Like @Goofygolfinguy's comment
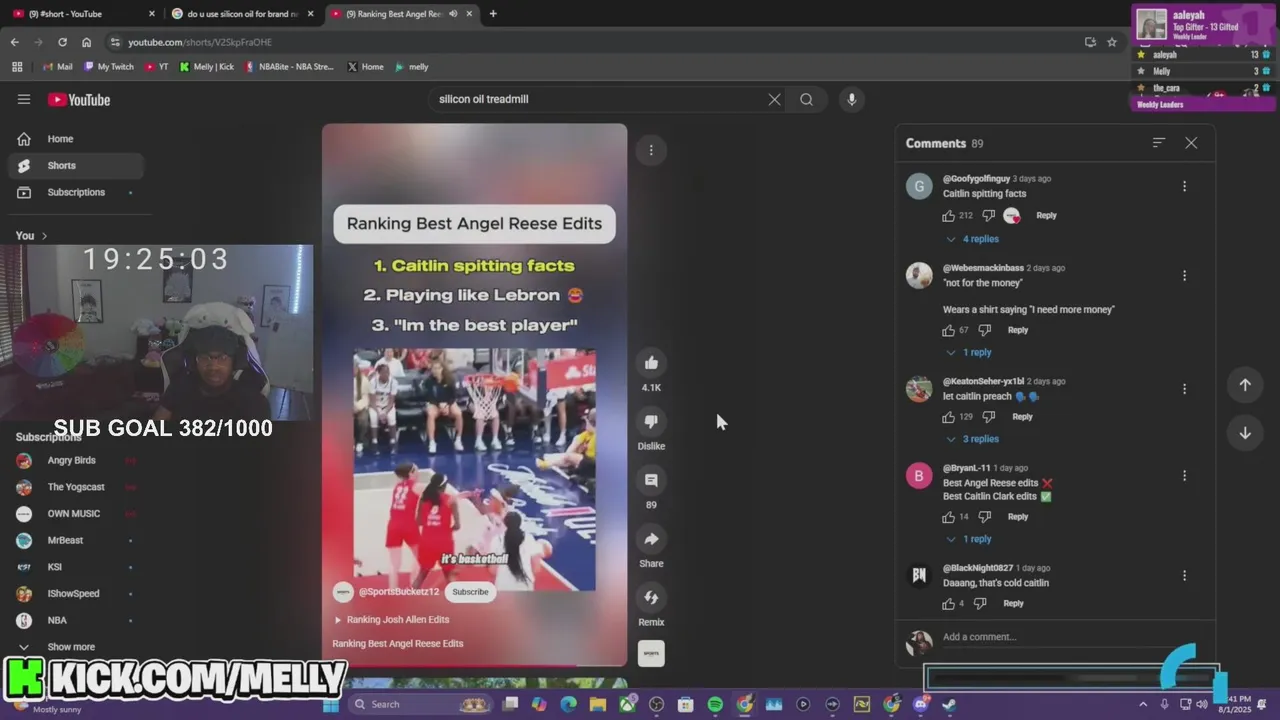 click(948, 215)
